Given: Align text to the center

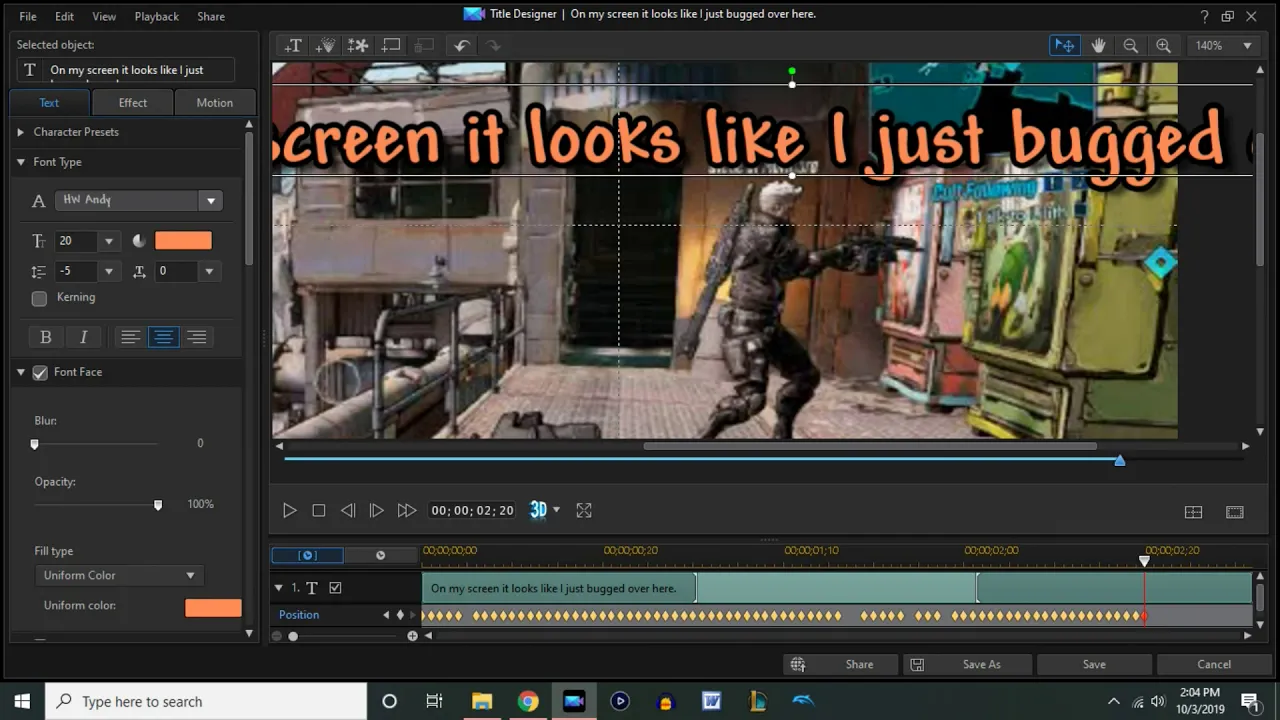Looking at the screenshot, I should click(163, 337).
